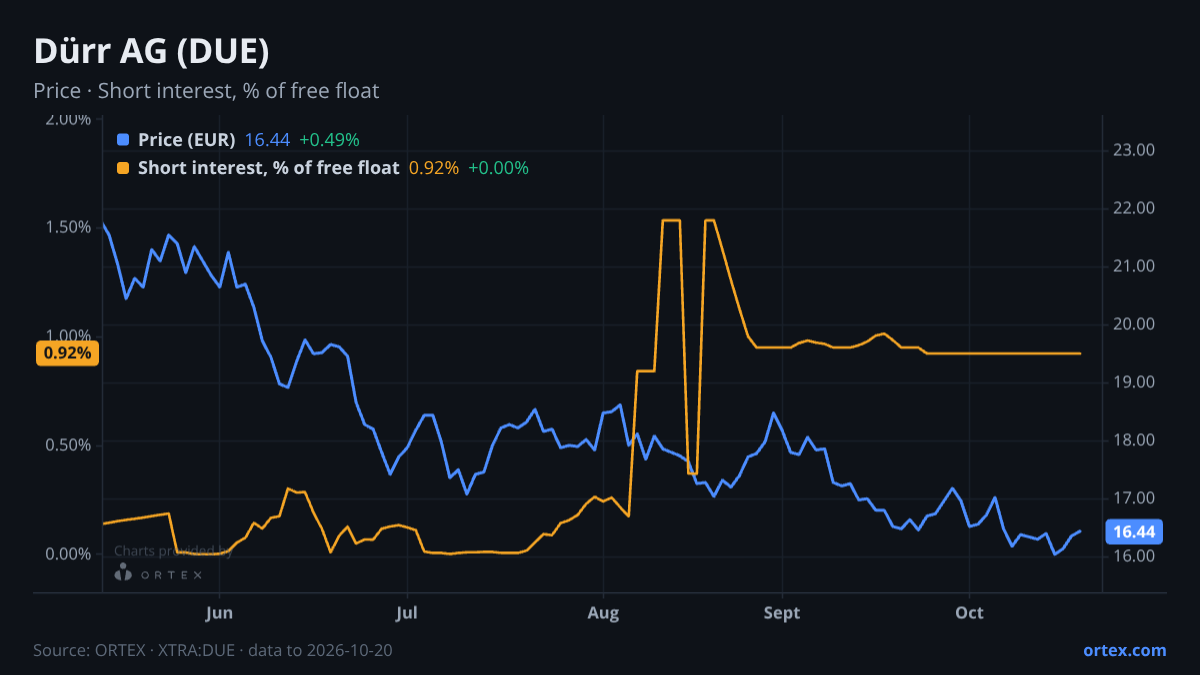Screen dimensions: 1200x675
Task: Click the 23.00 right axis label
Action: click(x=1134, y=150)
